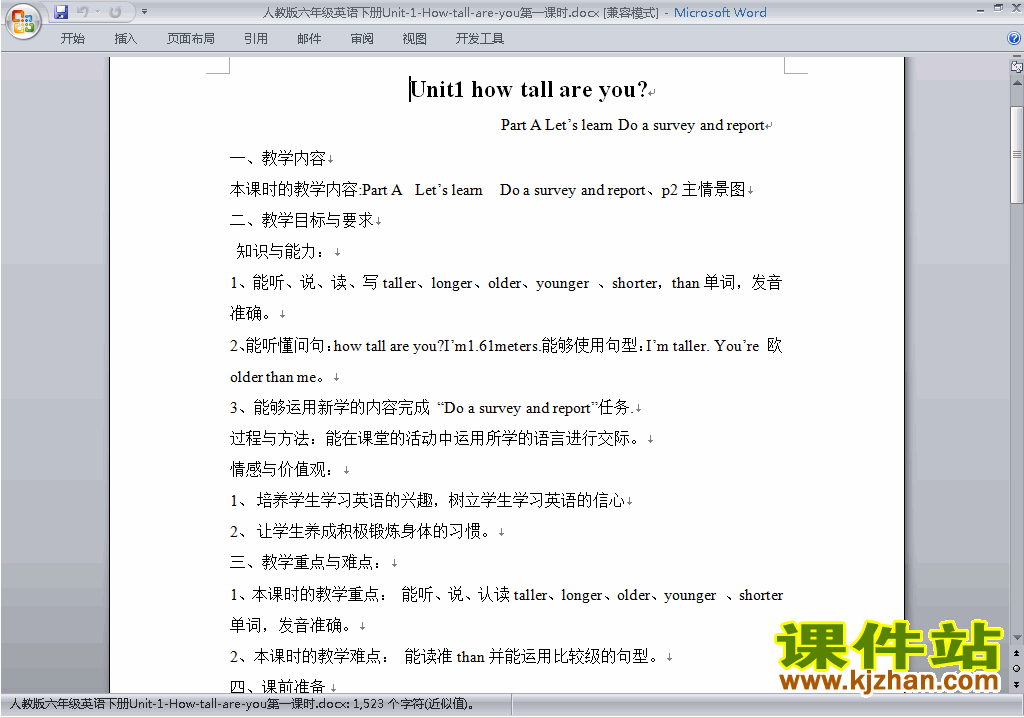1024x718 pixels.
Task: Click the line '知识与能力：'
Action: pos(281,252)
